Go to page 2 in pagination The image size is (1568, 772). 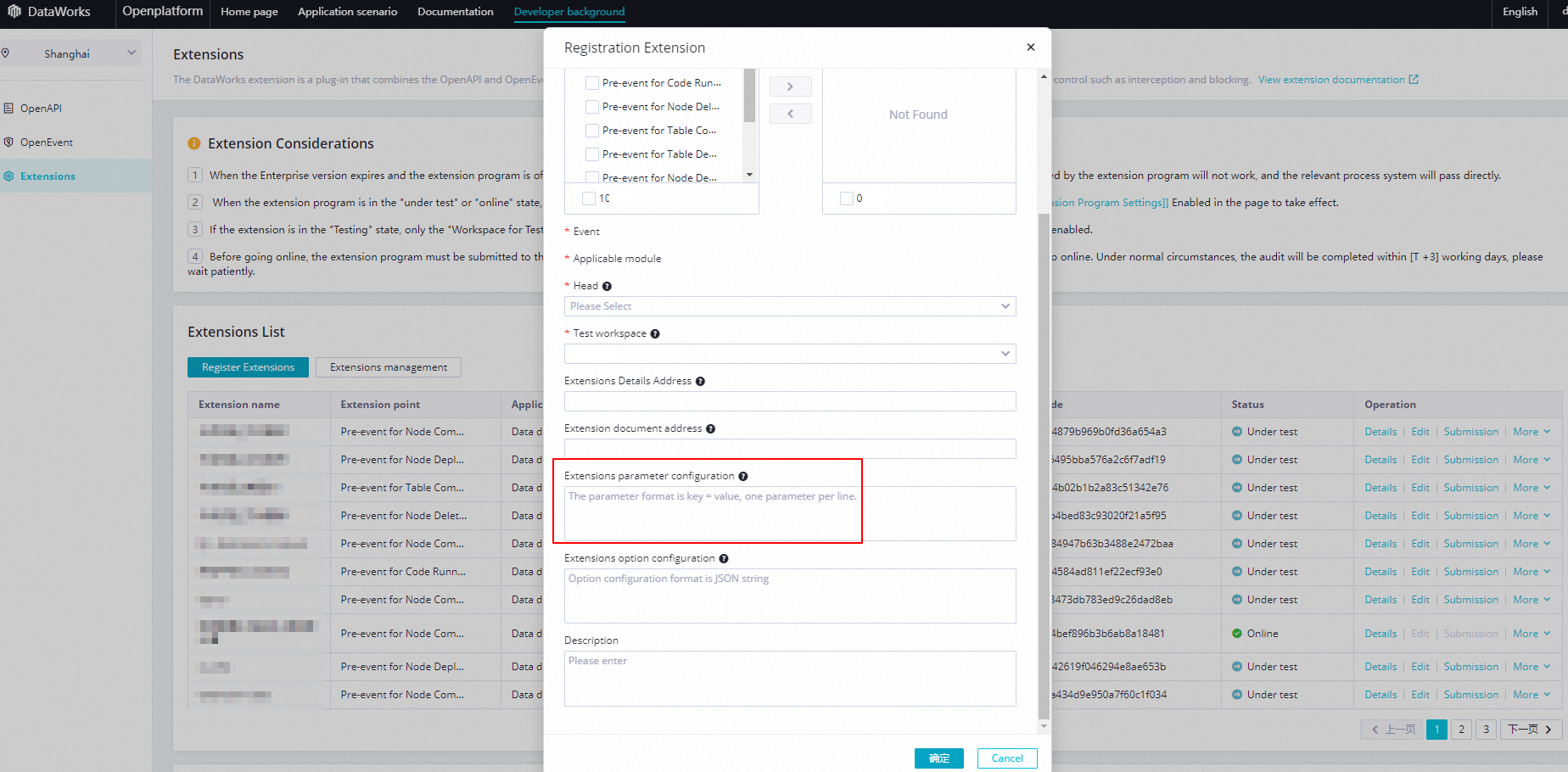point(1461,730)
